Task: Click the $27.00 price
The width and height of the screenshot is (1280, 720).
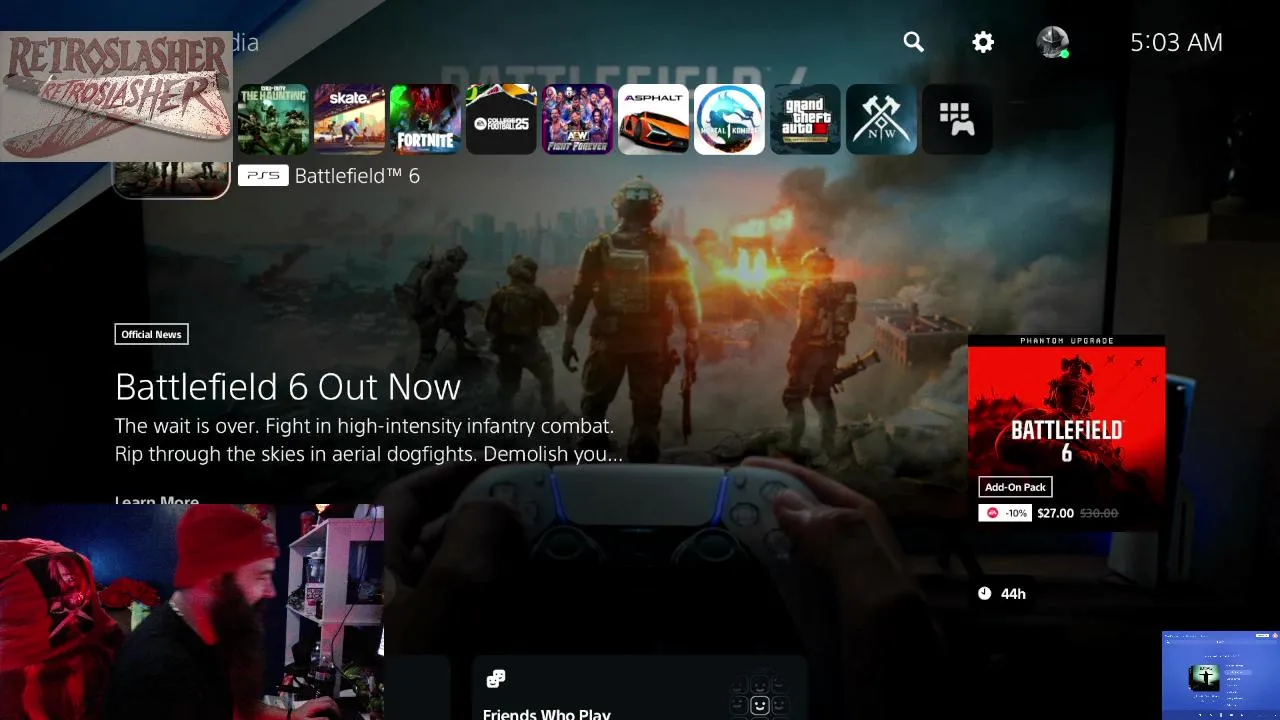Action: [x=1055, y=513]
